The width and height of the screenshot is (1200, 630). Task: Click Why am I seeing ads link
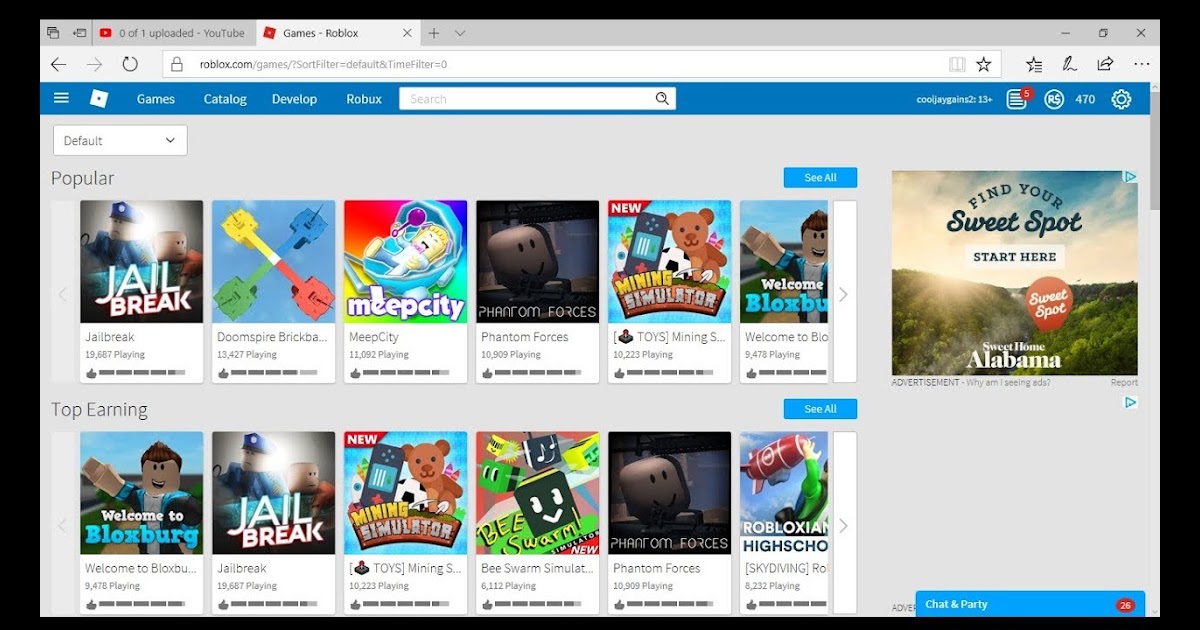1007,382
